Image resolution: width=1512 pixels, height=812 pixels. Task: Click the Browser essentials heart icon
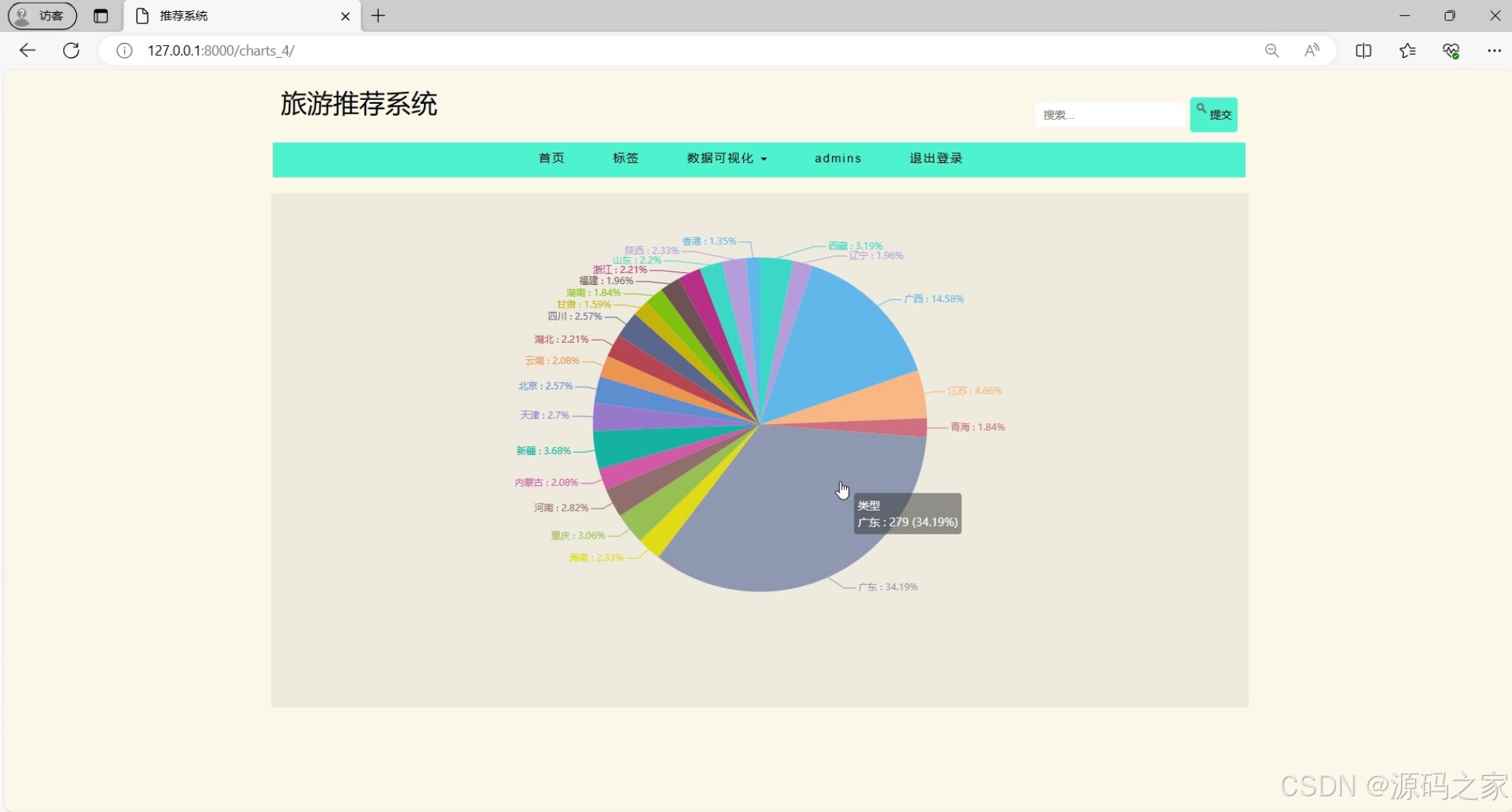(x=1451, y=50)
